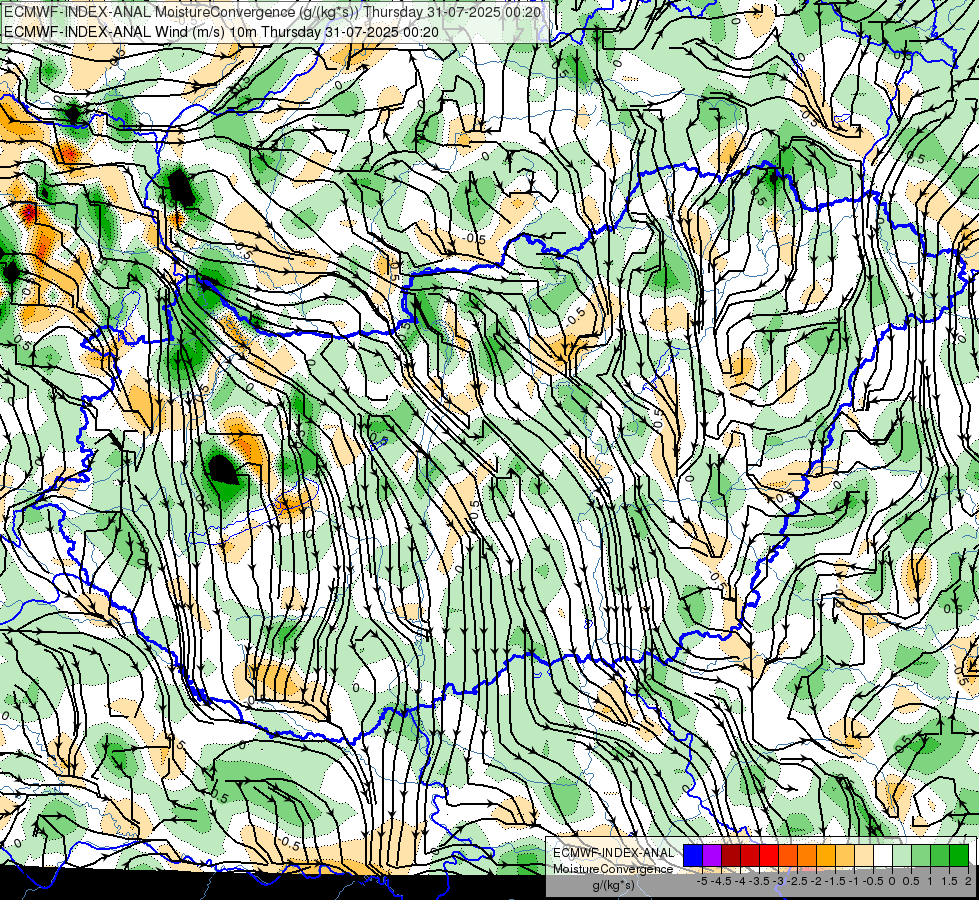Pick the darkest red legend swatch

click(731, 855)
